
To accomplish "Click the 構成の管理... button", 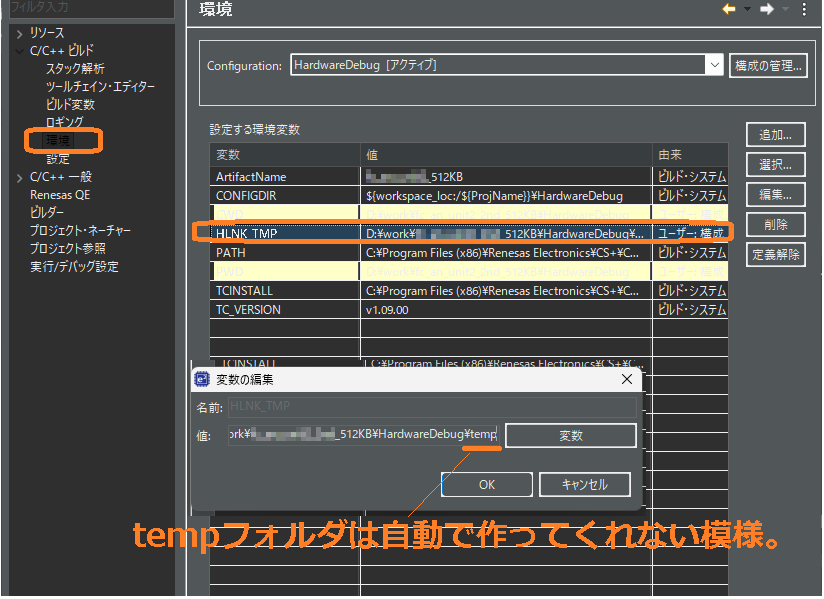I will (768, 66).
